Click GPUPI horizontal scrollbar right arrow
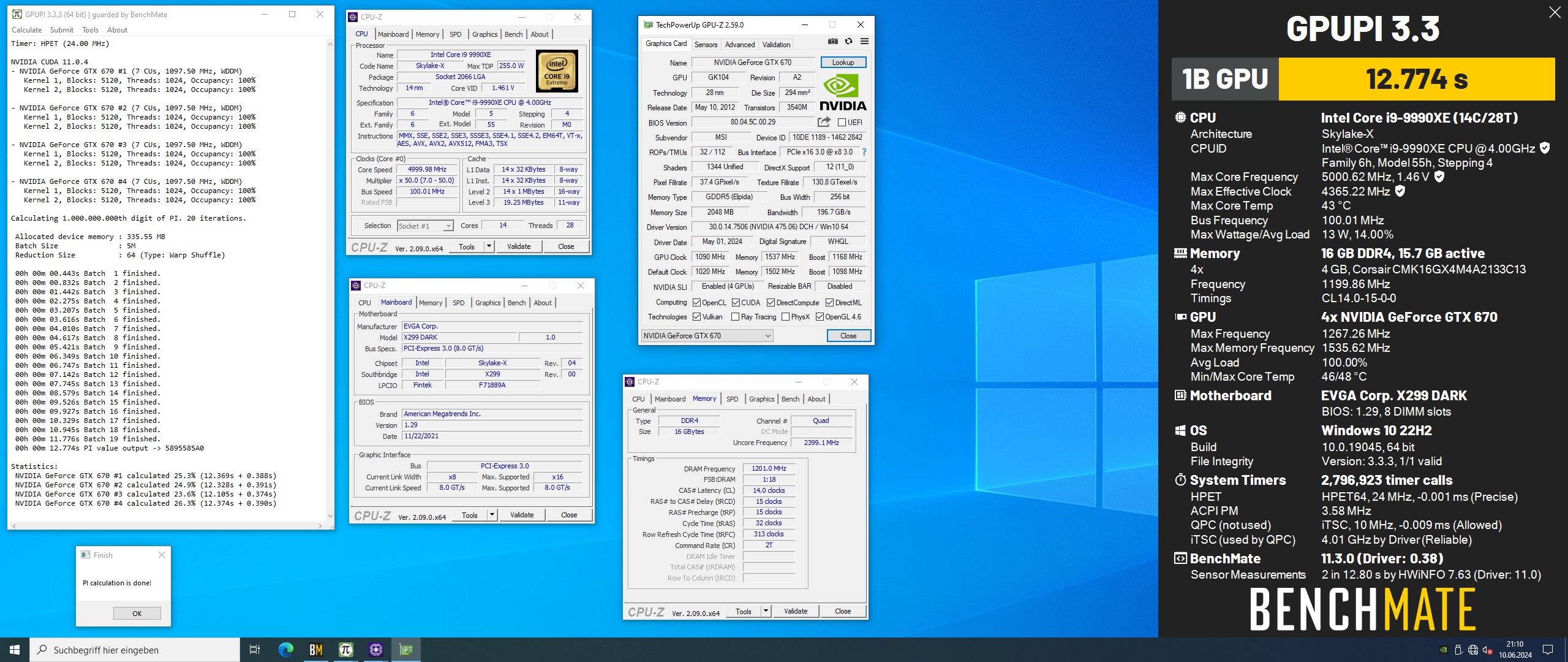This screenshot has width=1568, height=662. 320,526
